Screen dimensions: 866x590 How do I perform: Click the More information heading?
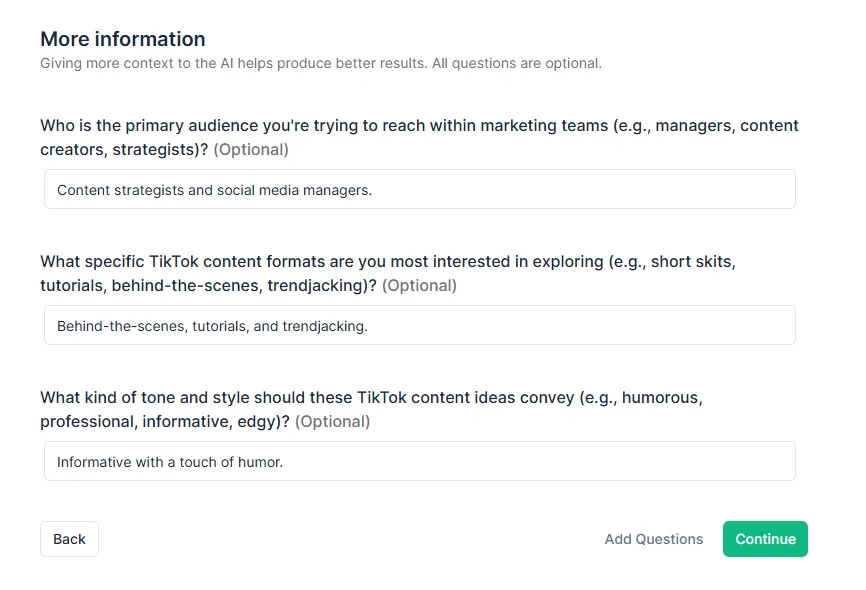(x=123, y=39)
